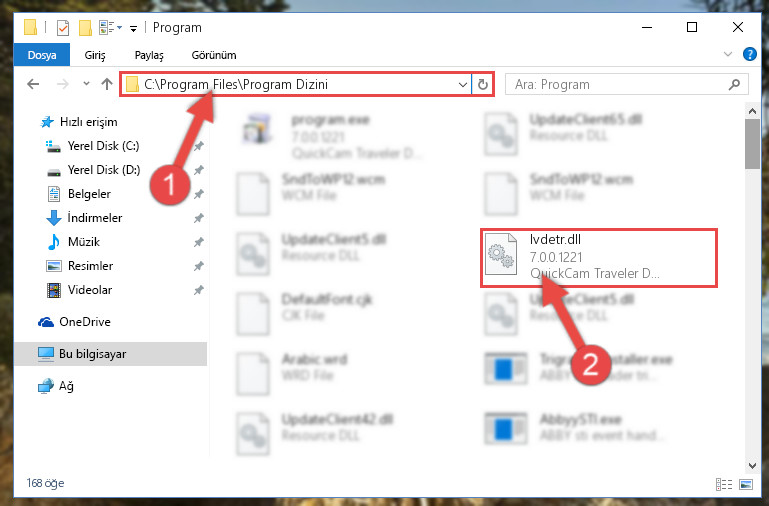Switch to large icons view icon

[746, 484]
